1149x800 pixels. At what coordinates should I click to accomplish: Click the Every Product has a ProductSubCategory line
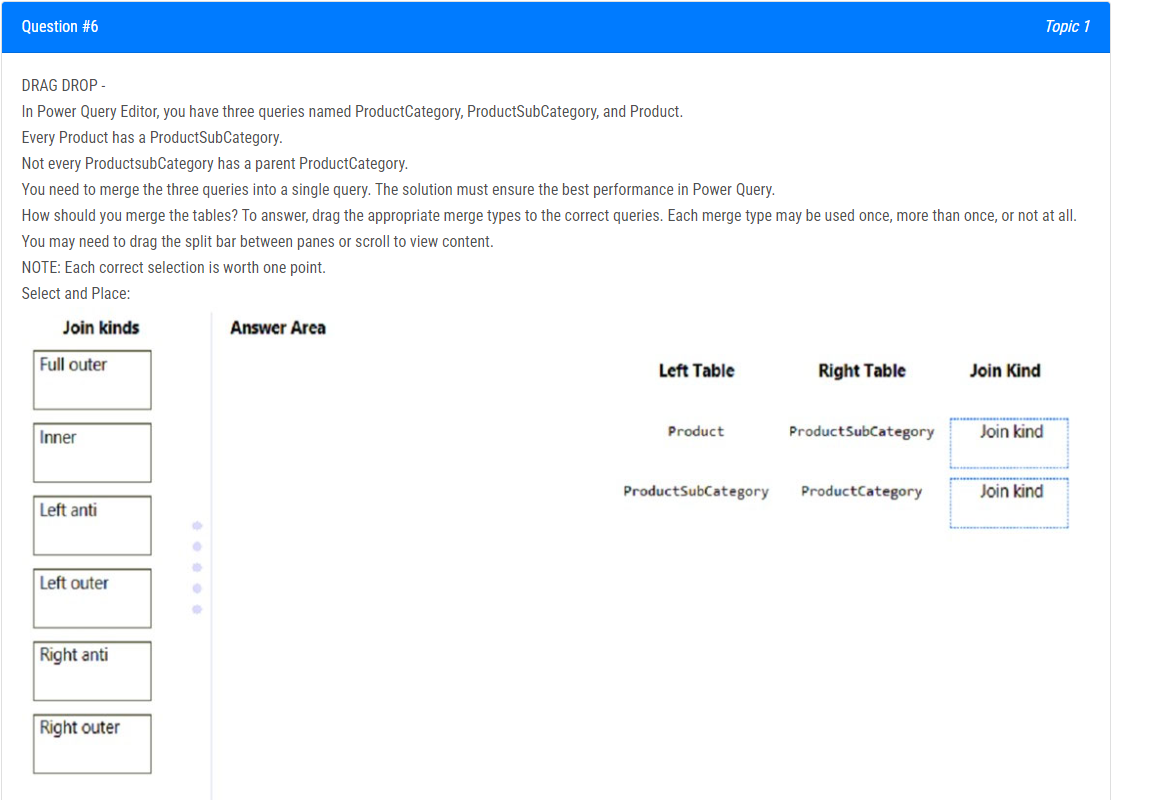[152, 138]
